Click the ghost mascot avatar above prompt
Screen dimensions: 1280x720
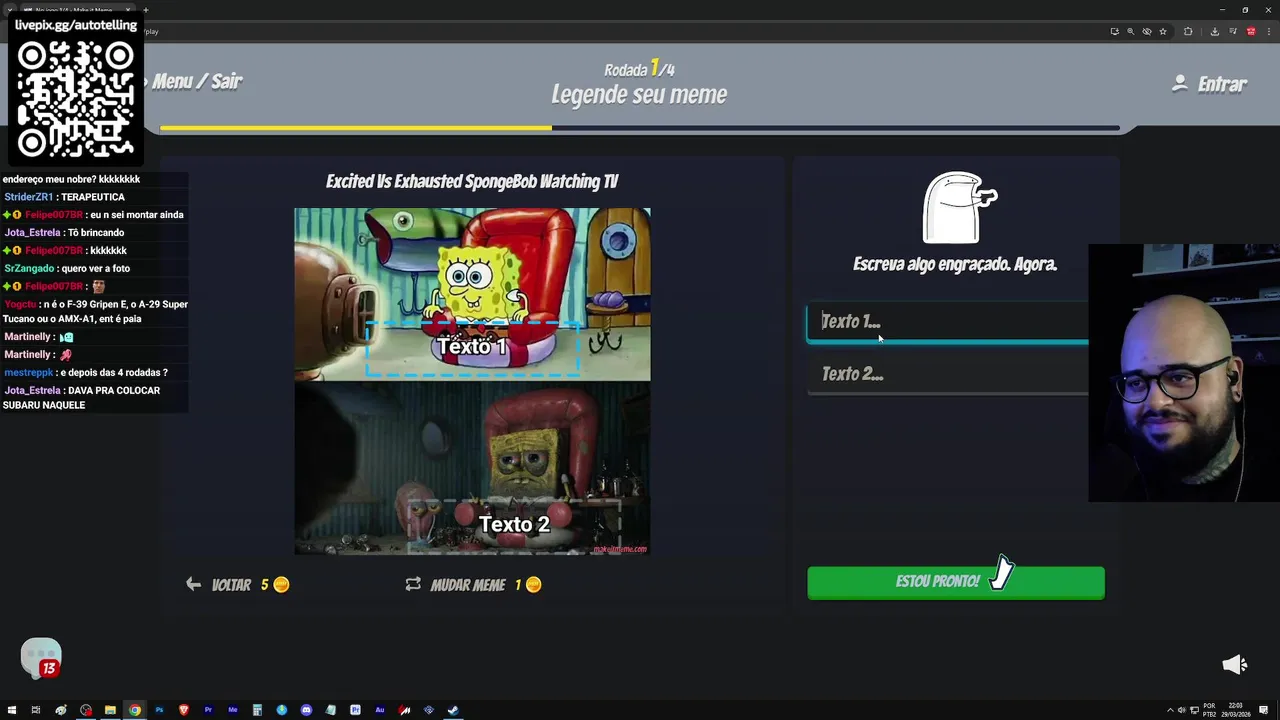[x=958, y=208]
